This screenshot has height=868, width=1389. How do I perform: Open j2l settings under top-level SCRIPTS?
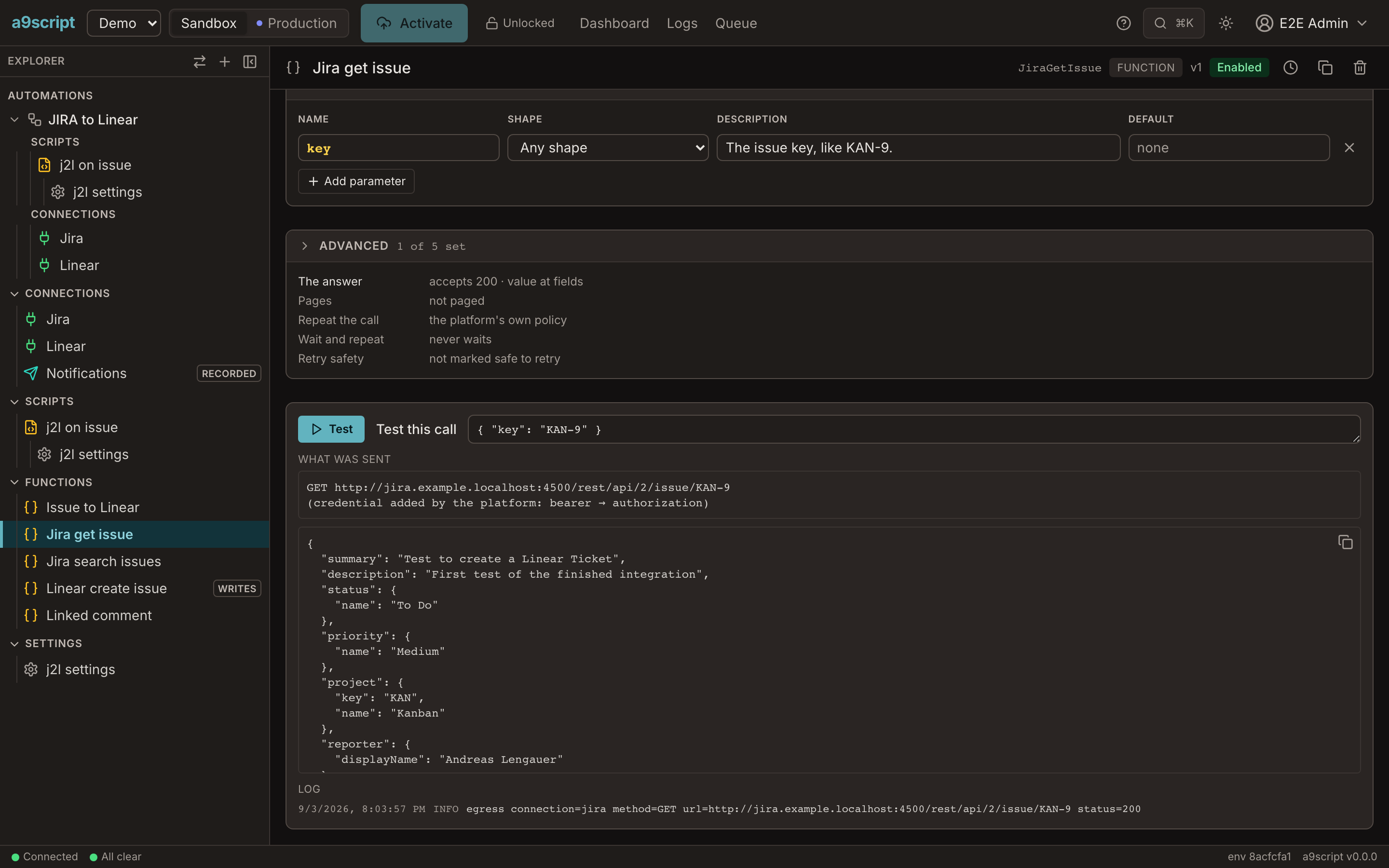coord(94,454)
